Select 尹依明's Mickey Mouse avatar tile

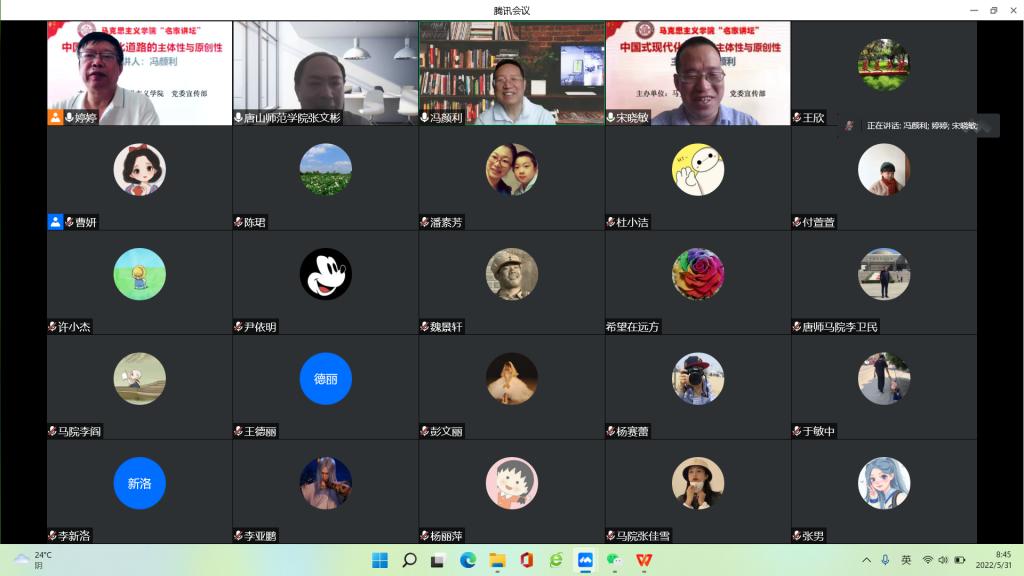[x=325, y=274]
